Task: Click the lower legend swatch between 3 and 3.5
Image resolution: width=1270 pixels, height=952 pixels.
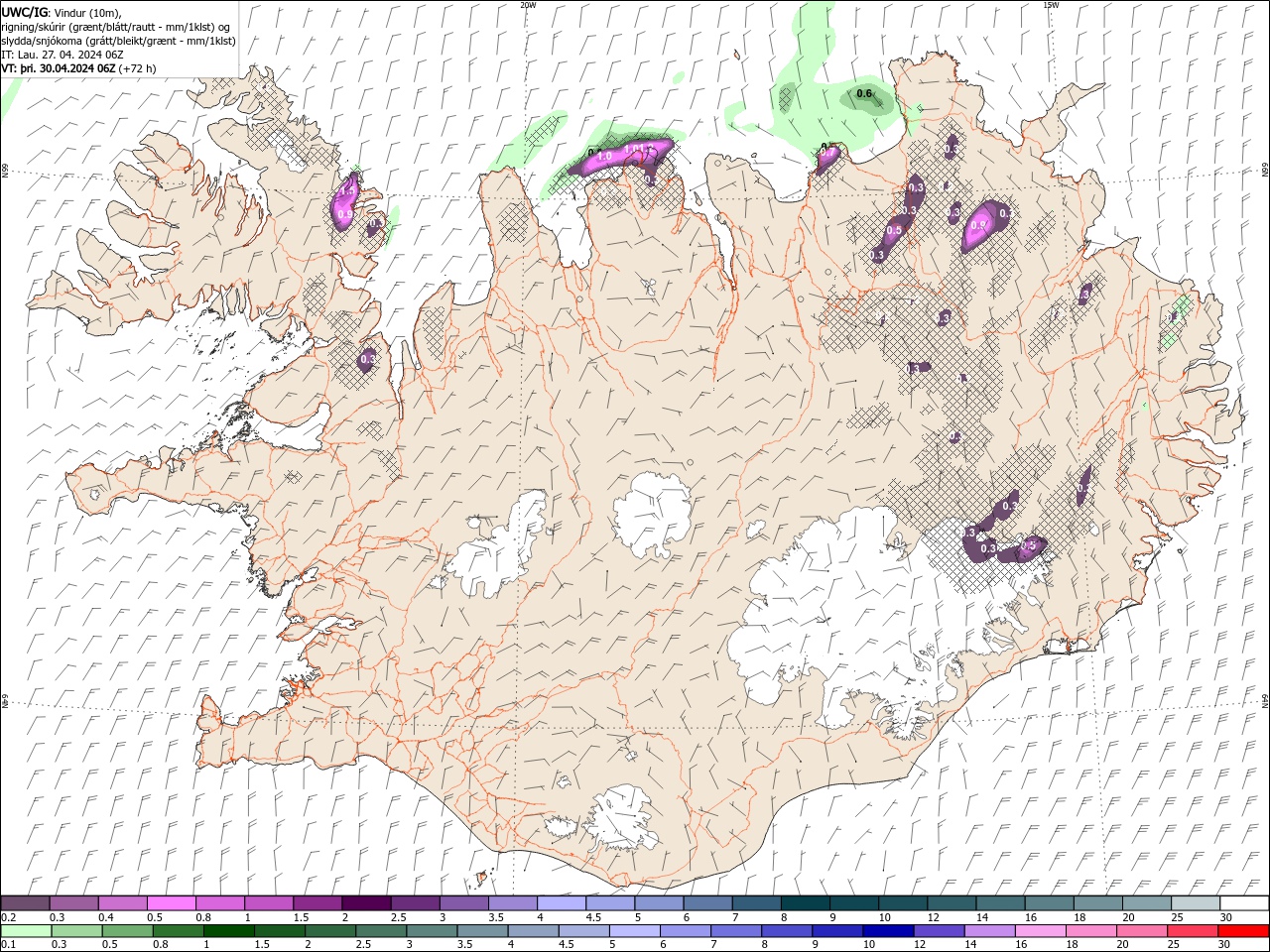Action: pyautogui.click(x=432, y=931)
